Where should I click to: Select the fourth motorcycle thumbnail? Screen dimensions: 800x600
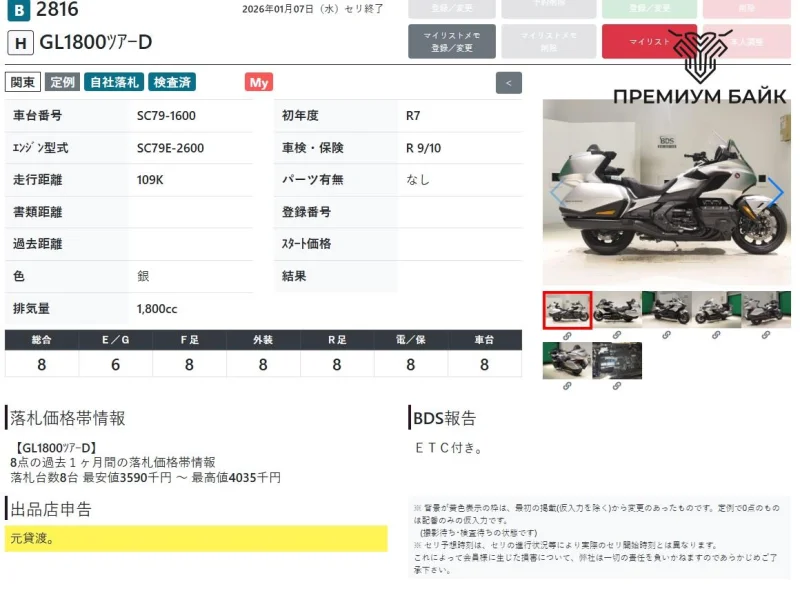tap(716, 310)
